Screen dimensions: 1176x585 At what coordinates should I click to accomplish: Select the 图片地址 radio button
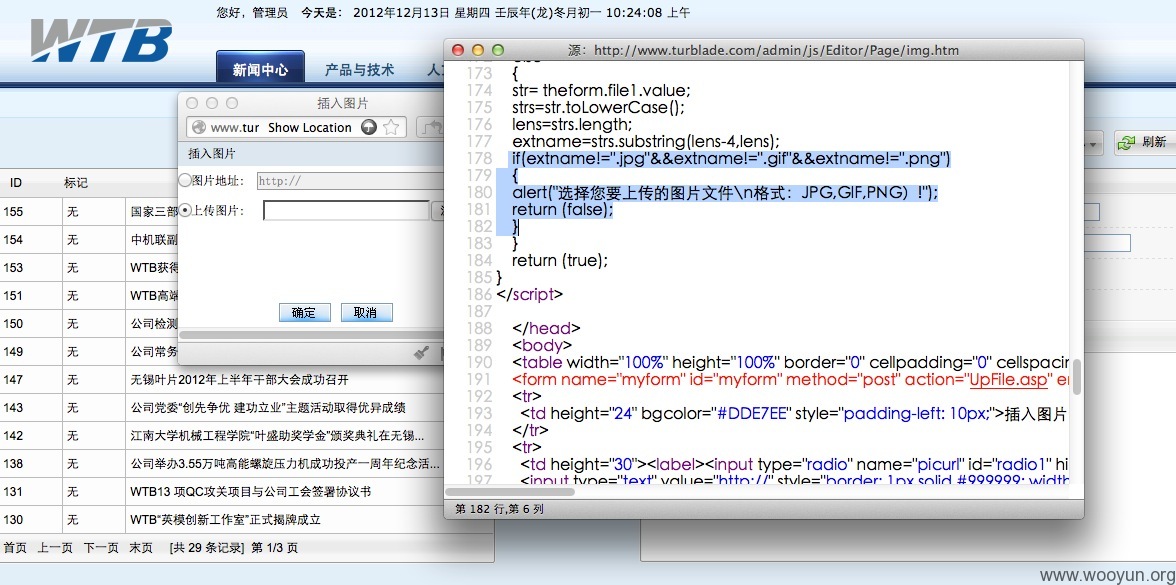point(185,180)
